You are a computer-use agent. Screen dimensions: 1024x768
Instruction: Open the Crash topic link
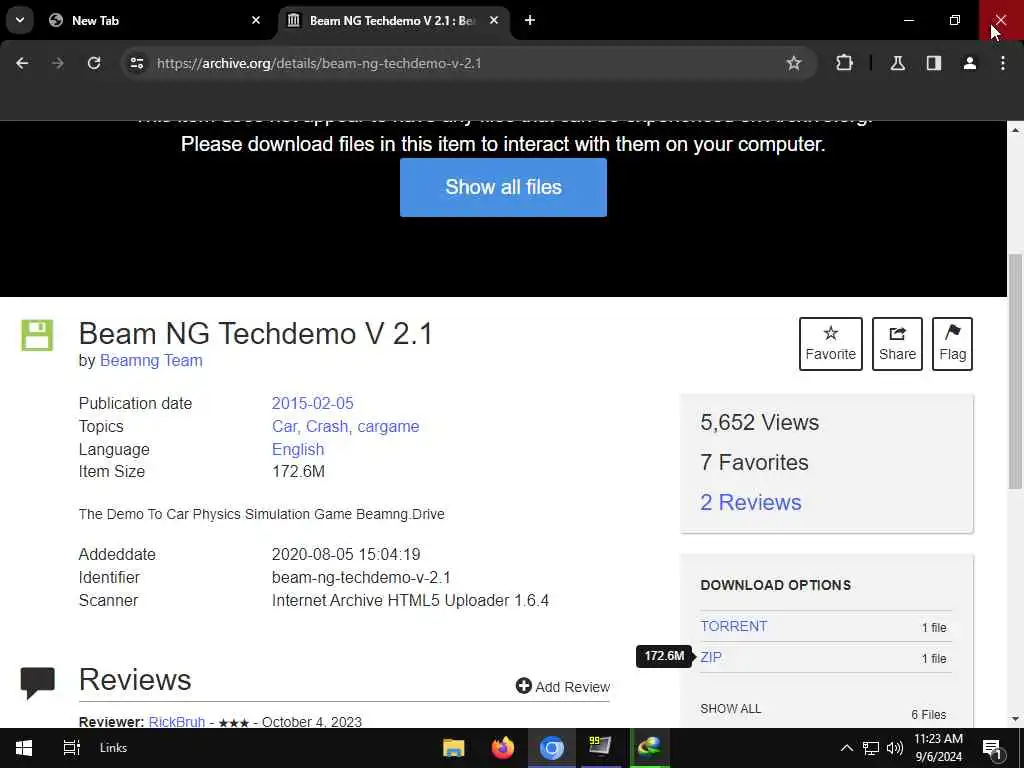pyautogui.click(x=327, y=426)
